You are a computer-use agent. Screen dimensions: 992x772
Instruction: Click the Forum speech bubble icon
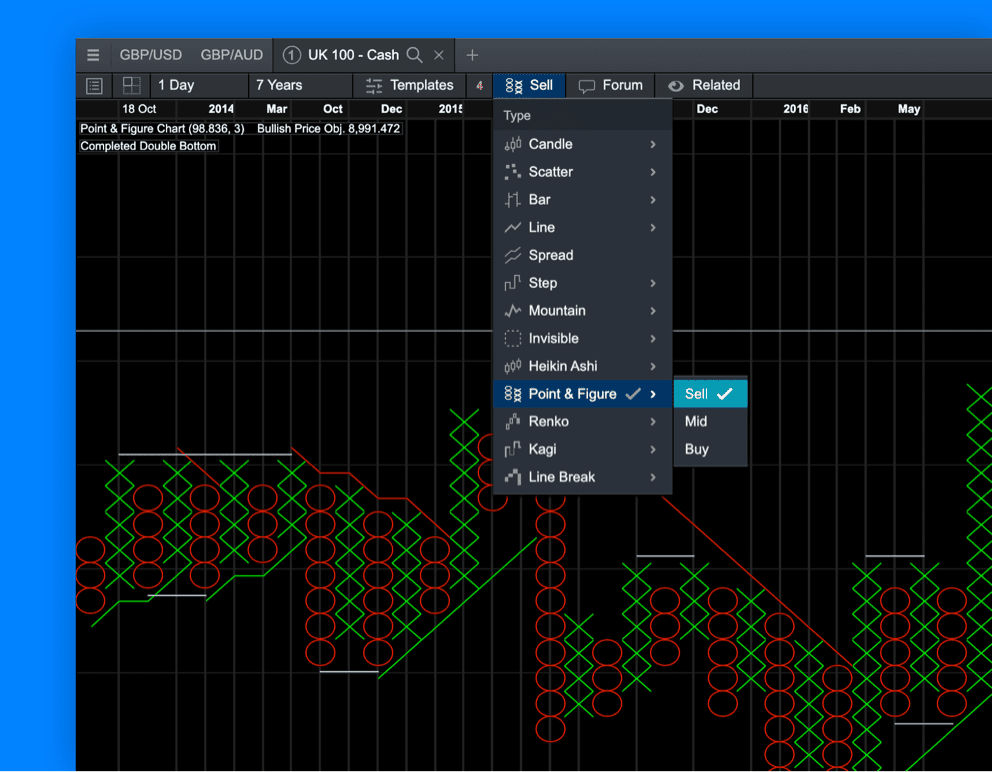pyautogui.click(x=586, y=86)
